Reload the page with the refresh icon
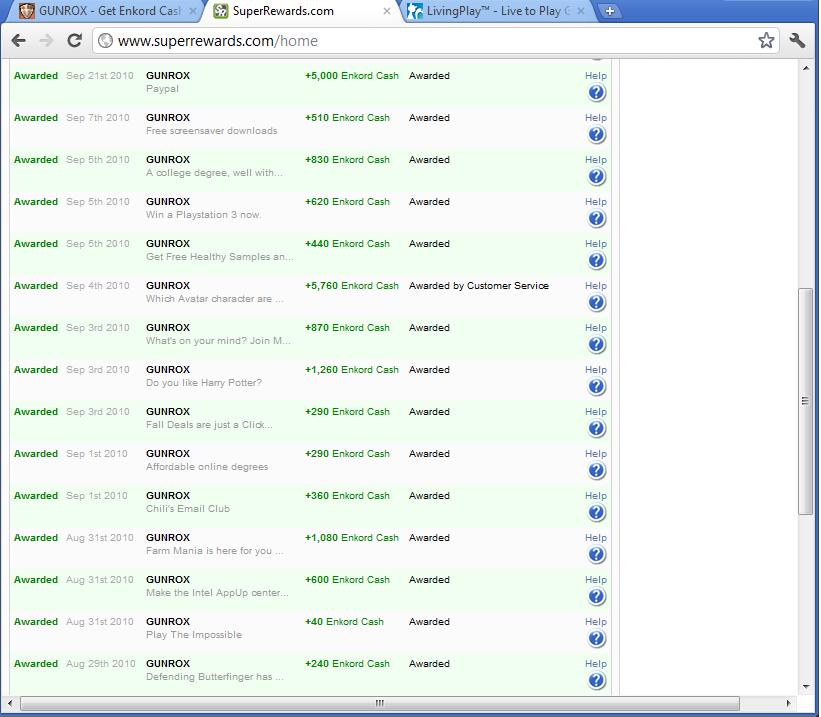 pos(74,41)
